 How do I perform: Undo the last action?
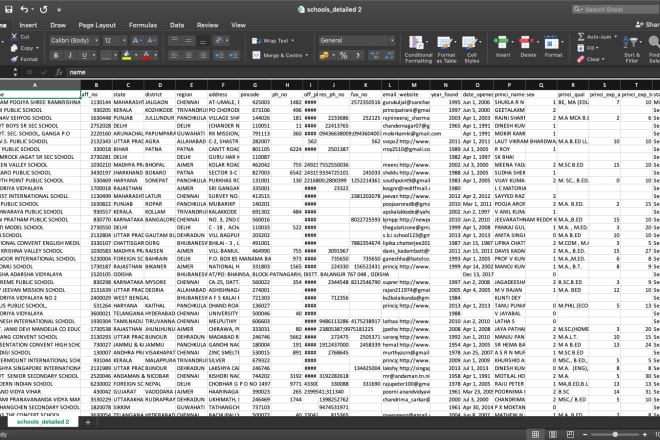pyautogui.click(x=24, y=9)
